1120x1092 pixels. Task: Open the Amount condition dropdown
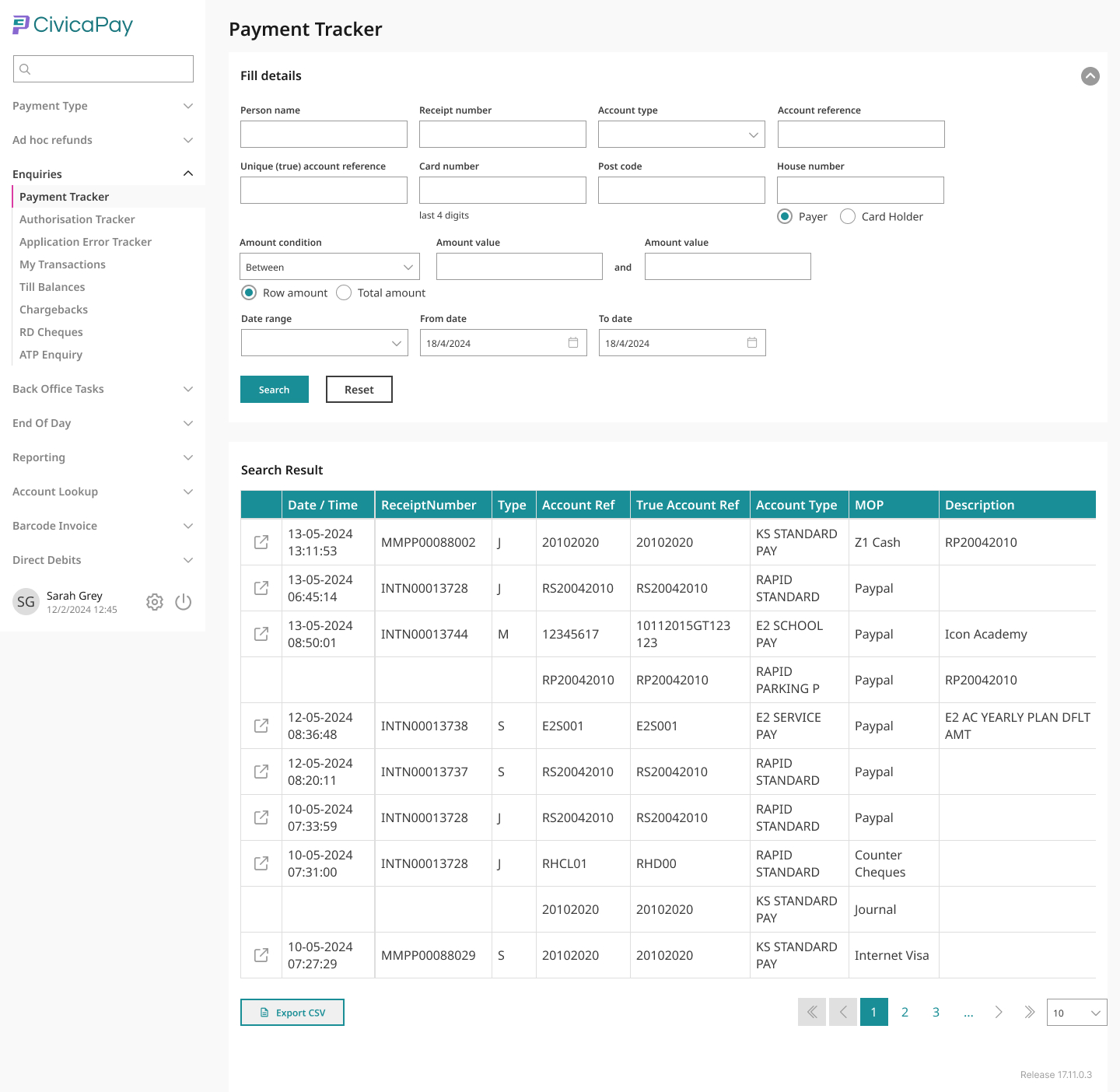[329, 267]
